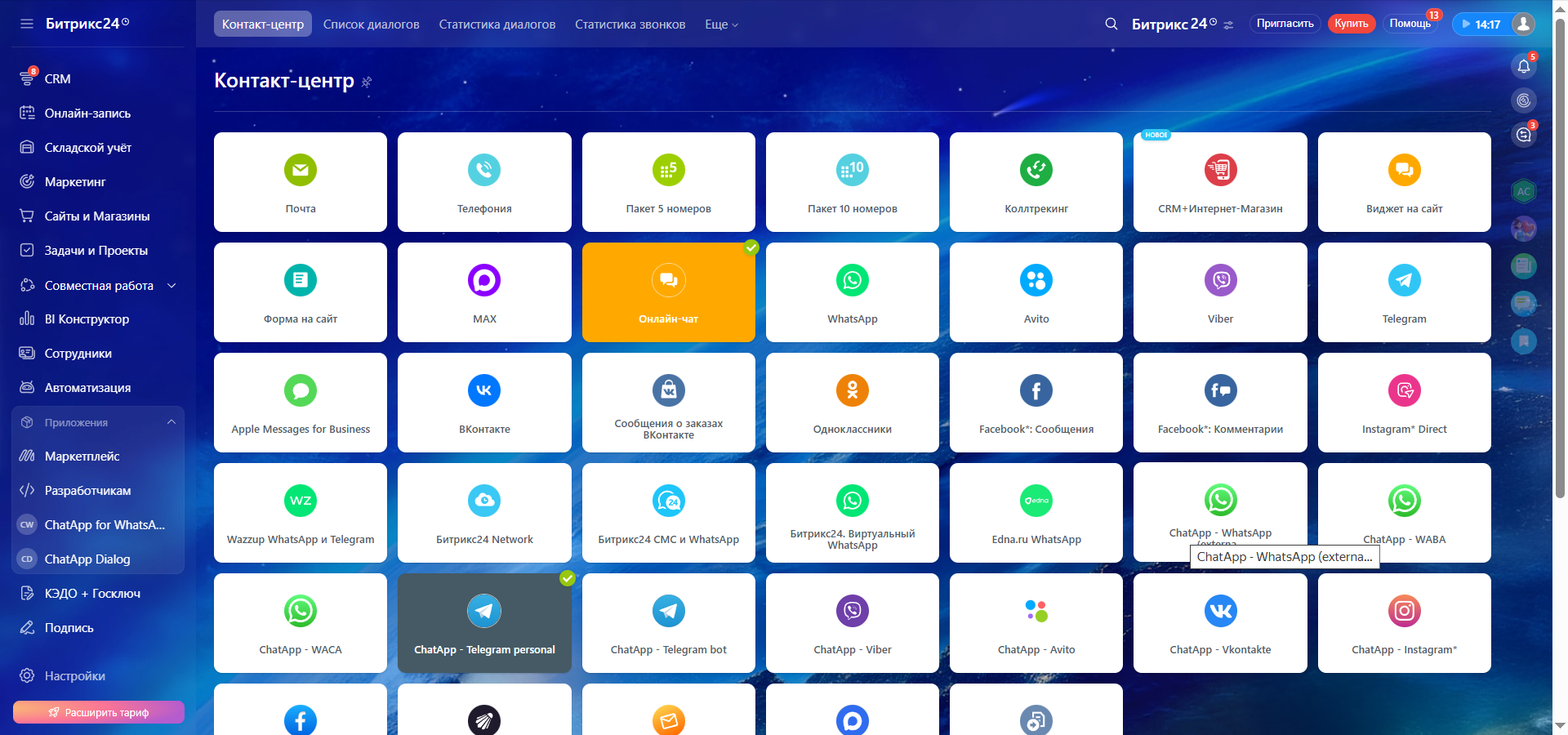Open the Статистика звонков tab

point(630,24)
